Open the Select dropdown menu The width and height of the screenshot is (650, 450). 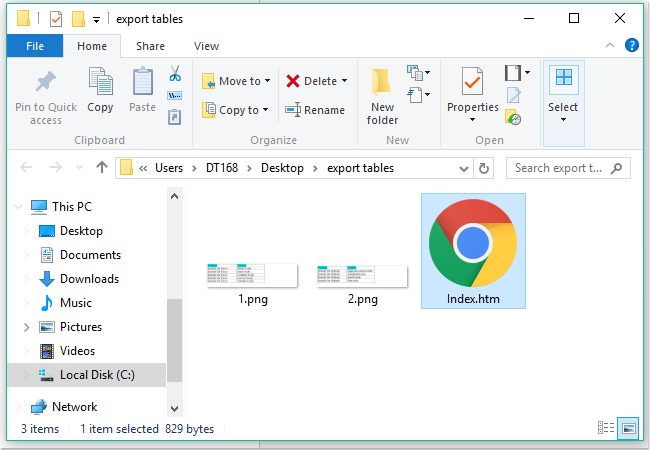[563, 95]
